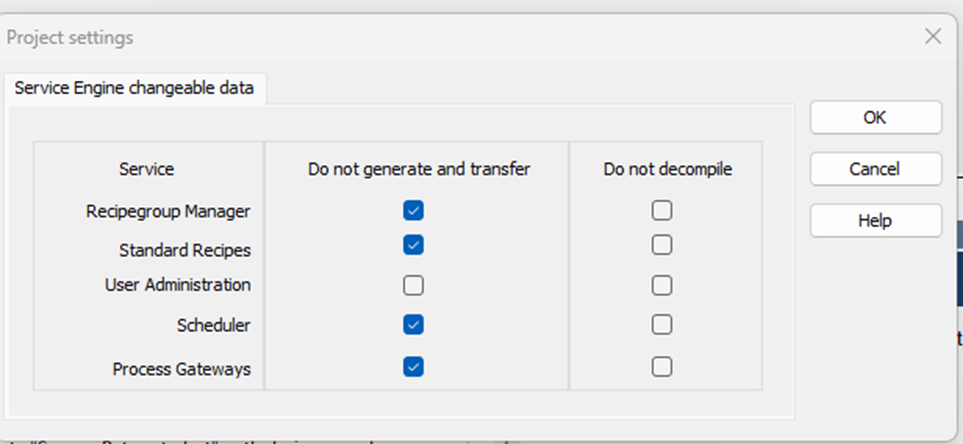Check User Administration do not decompile box
The image size is (963, 444).
tap(661, 286)
